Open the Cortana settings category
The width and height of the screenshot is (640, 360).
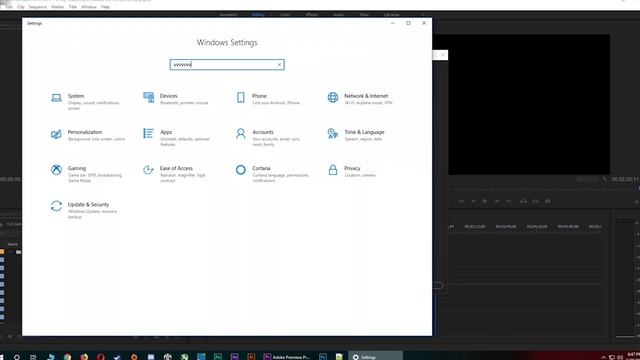click(272, 174)
